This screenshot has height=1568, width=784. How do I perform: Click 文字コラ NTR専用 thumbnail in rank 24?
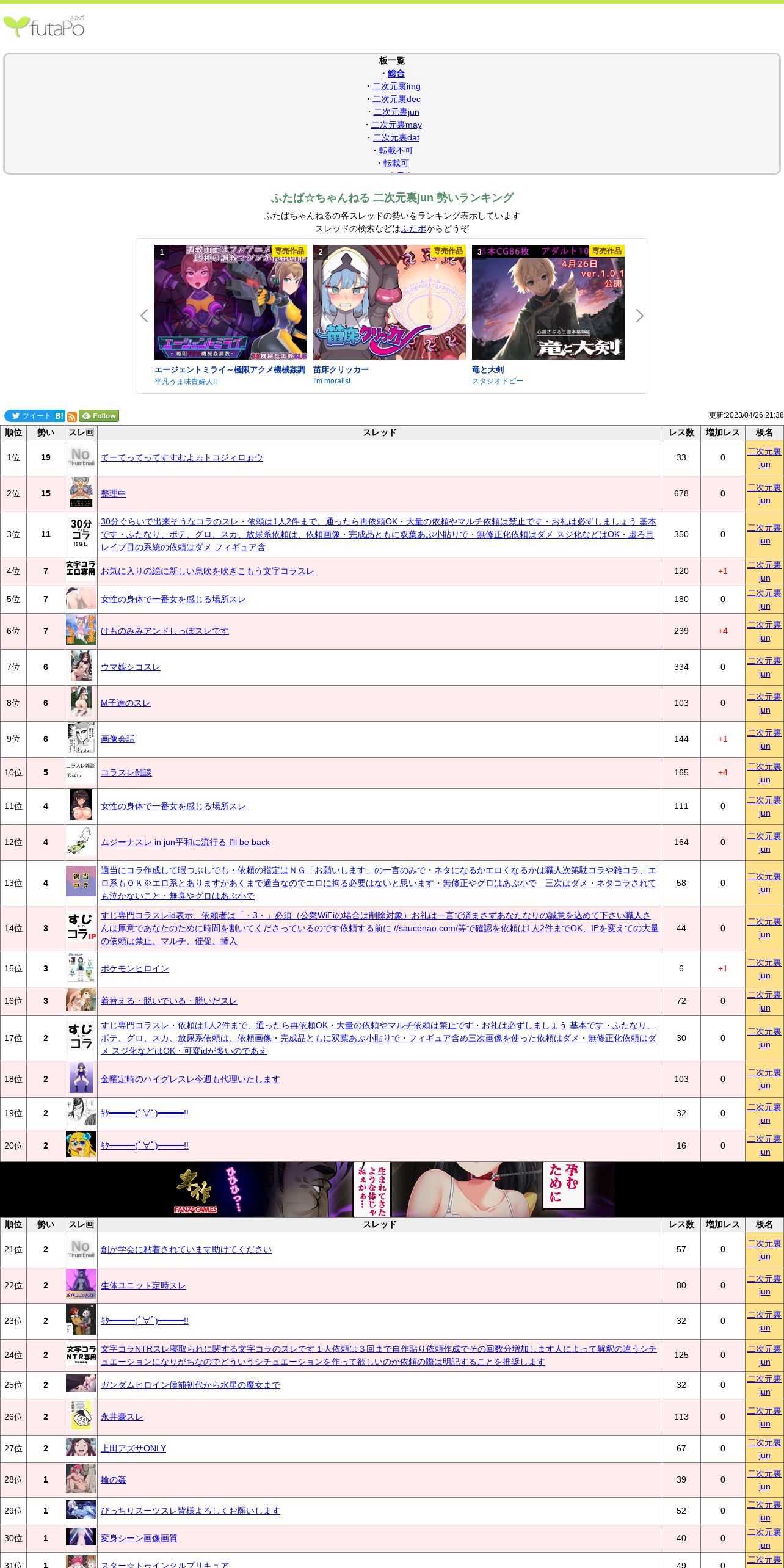[81, 1354]
